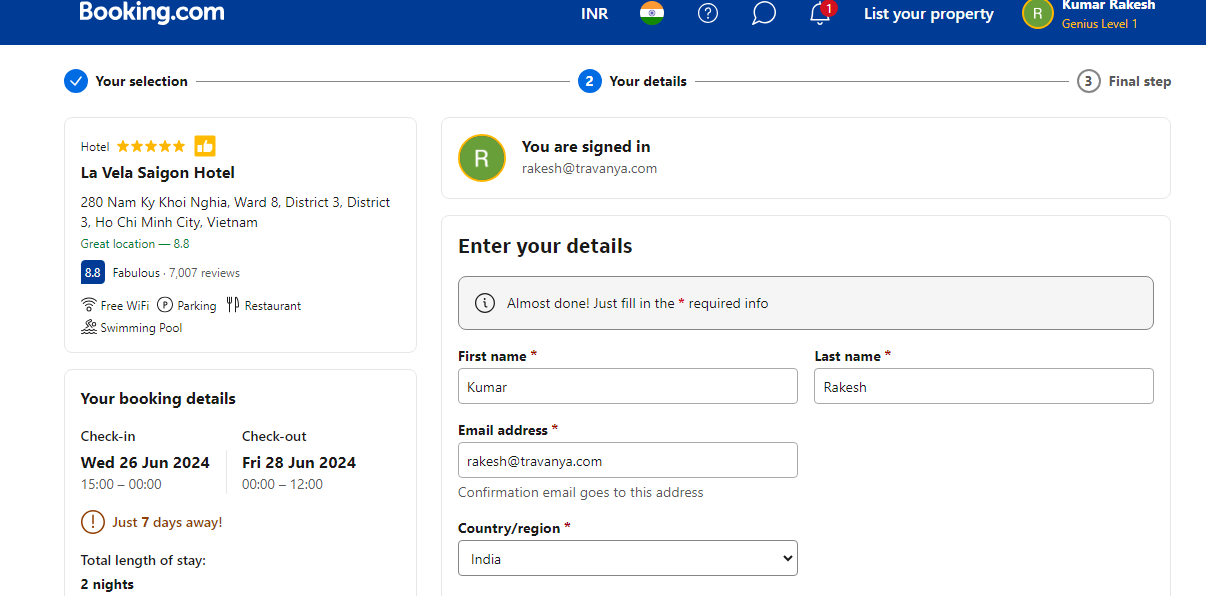
Task: Click the Booking.com logo
Action: (152, 12)
